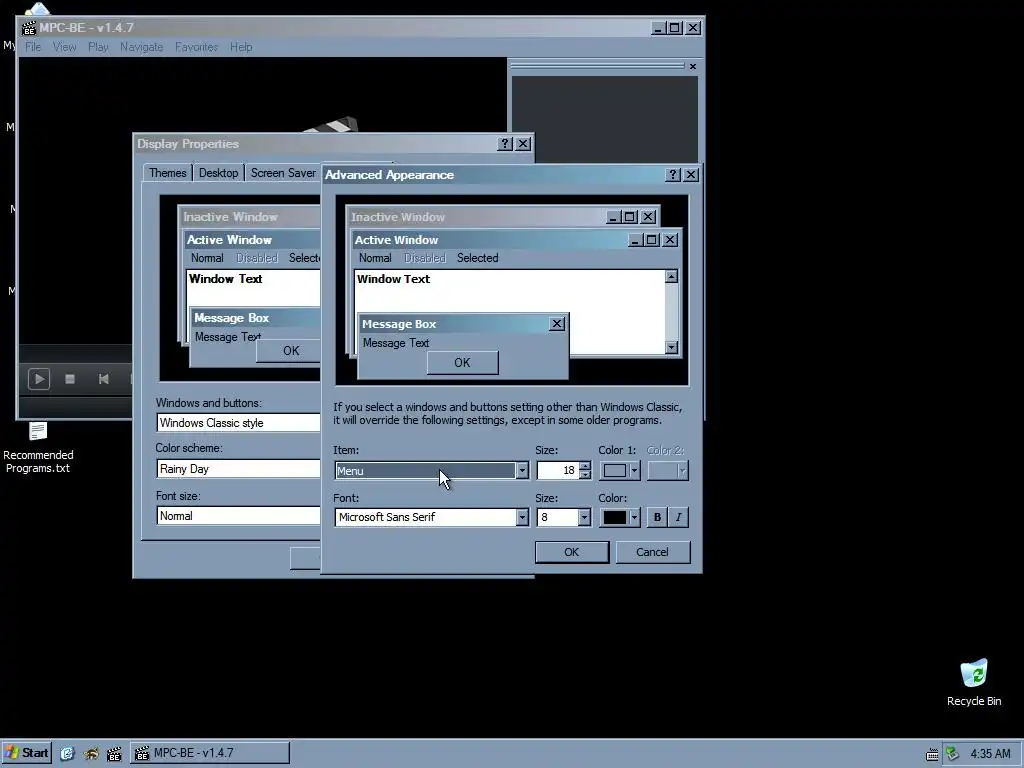1024x768 pixels.
Task: Select MPC-BE taskbar button
Action: (x=210, y=753)
